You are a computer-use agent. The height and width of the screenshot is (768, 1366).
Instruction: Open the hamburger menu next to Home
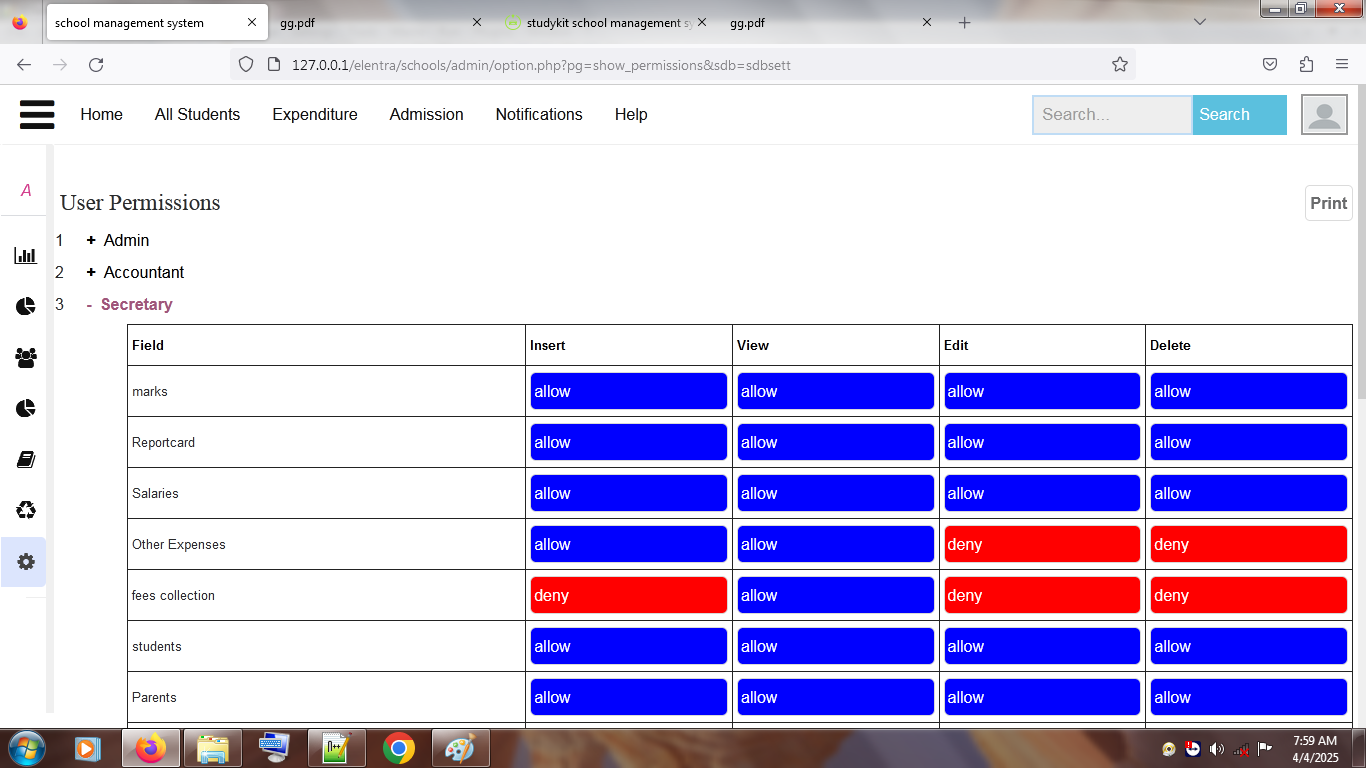coord(37,114)
